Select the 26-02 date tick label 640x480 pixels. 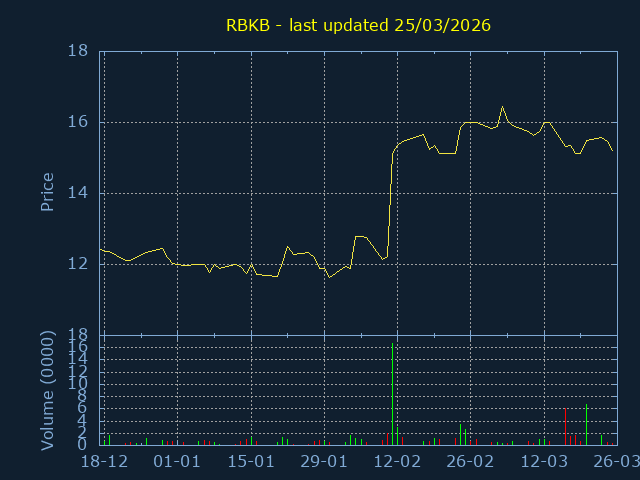coord(470,462)
